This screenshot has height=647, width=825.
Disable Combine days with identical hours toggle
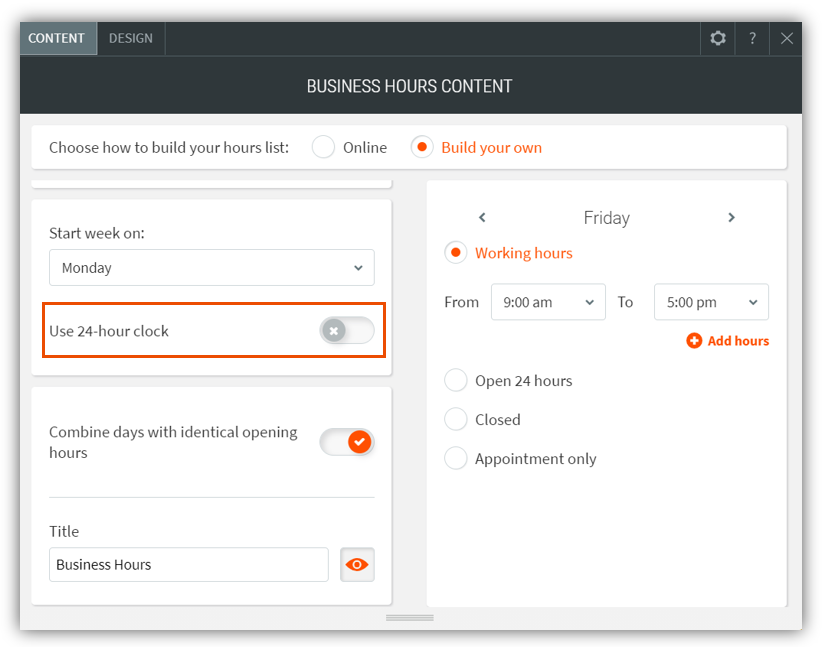point(347,442)
